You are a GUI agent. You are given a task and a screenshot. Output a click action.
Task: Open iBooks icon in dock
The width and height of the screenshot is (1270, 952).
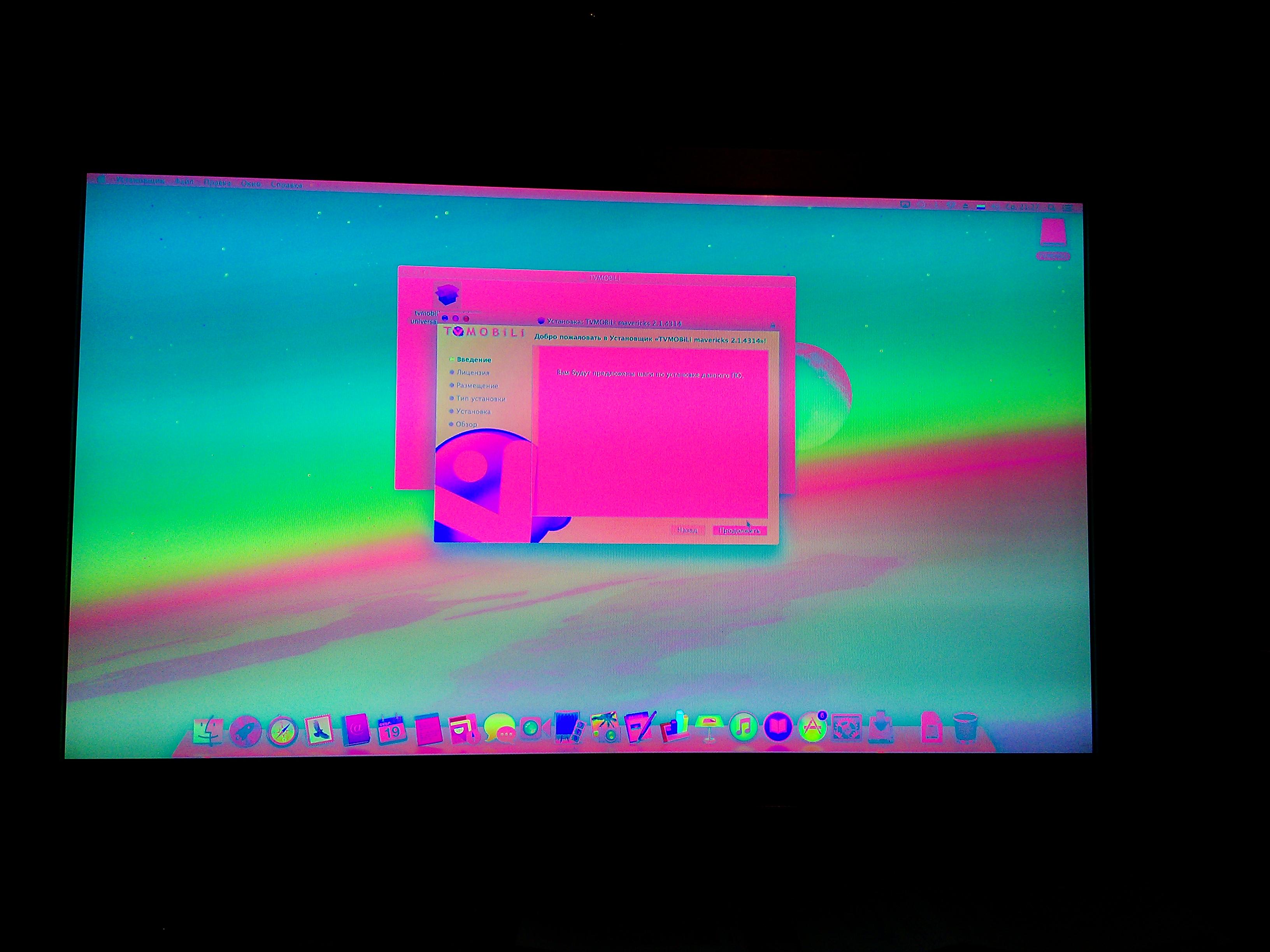[x=778, y=728]
